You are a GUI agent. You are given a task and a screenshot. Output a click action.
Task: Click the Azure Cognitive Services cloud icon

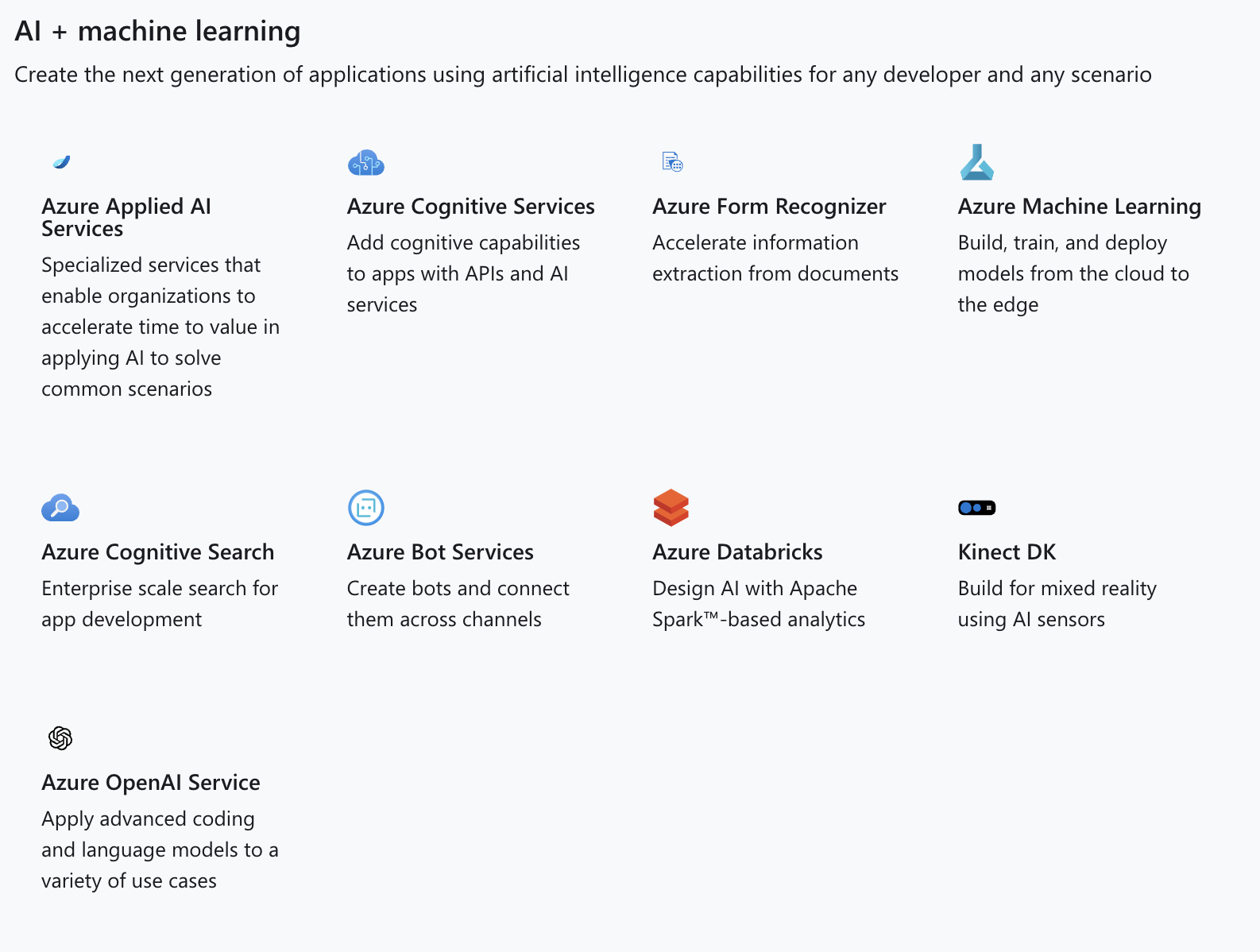(x=366, y=163)
